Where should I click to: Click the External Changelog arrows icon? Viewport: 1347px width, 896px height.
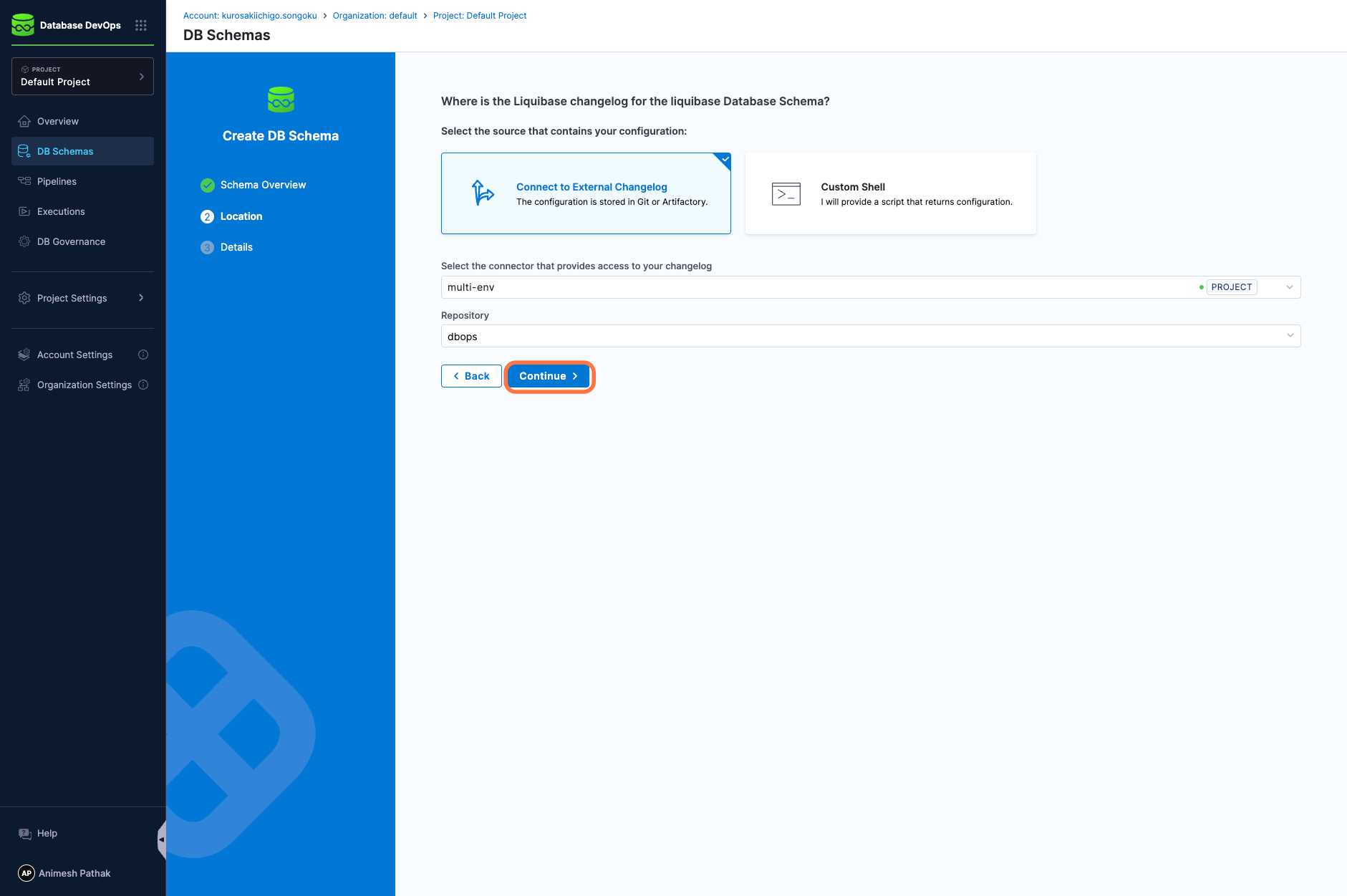tap(483, 193)
